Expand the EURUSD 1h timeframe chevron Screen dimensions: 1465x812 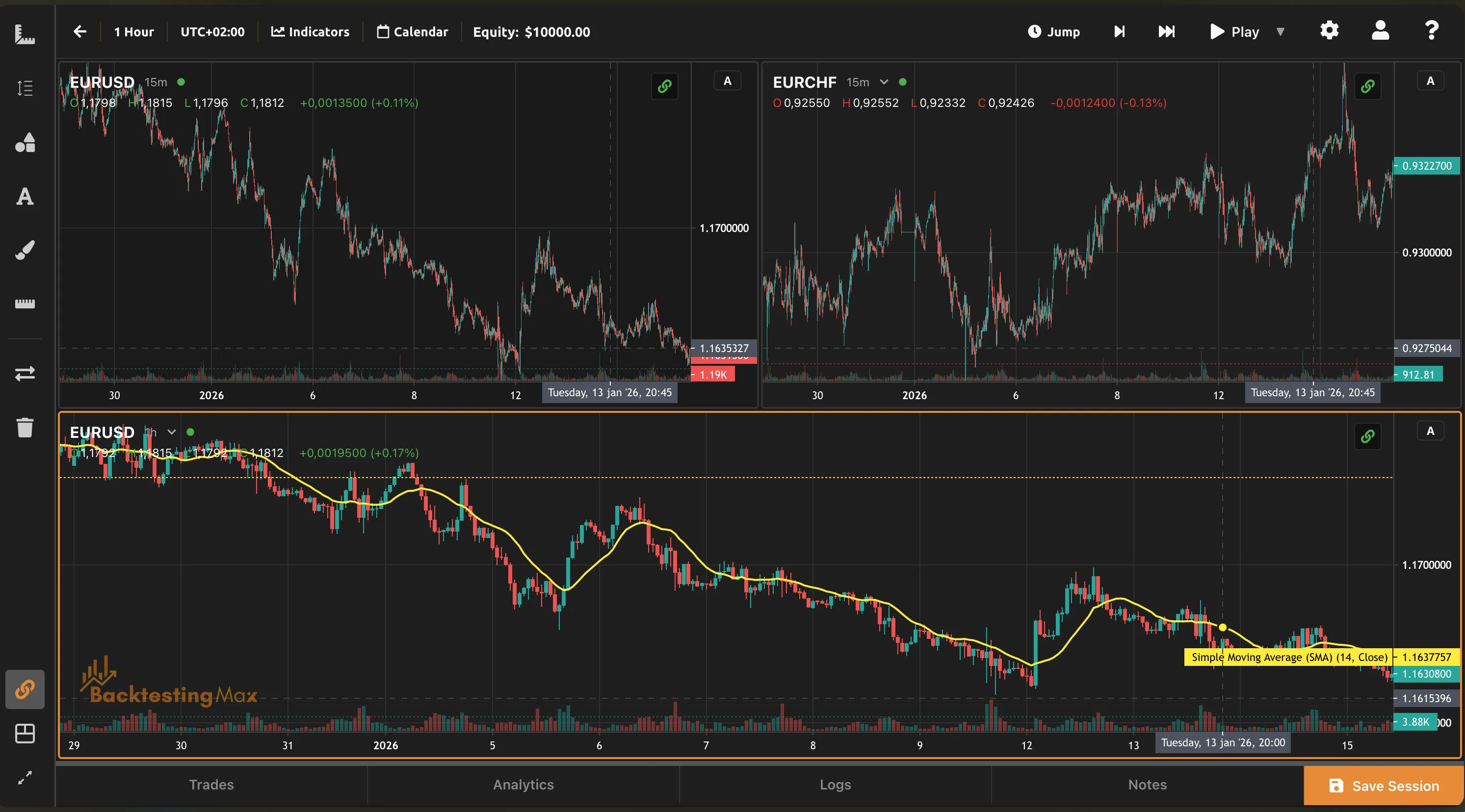pos(171,432)
